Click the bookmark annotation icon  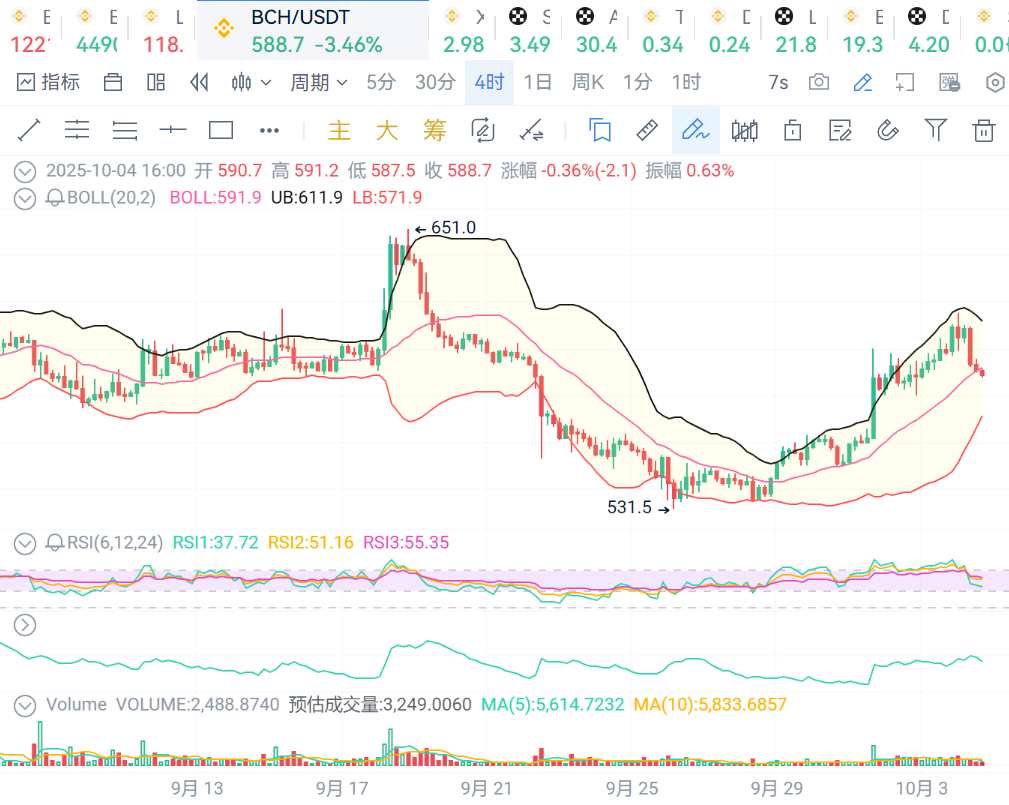(600, 131)
